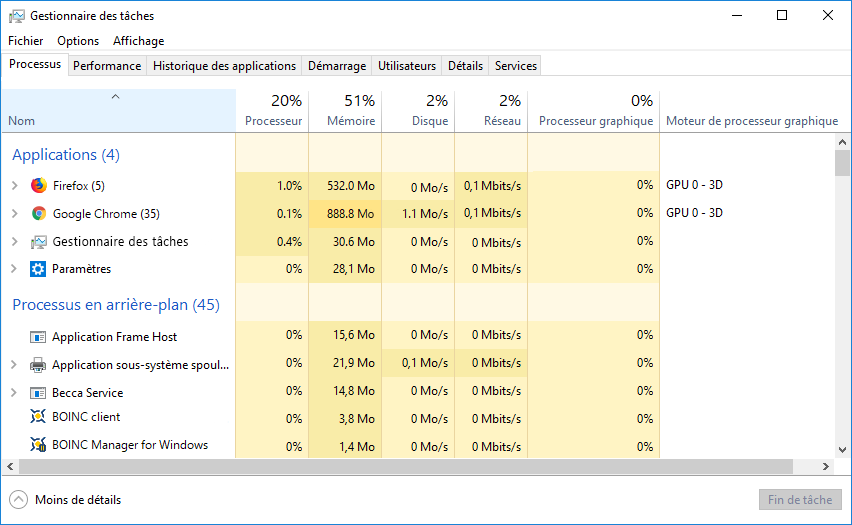852x525 pixels.
Task: Expand the Gestionnaire des tâches row
Action: pyautogui.click(x=15, y=241)
